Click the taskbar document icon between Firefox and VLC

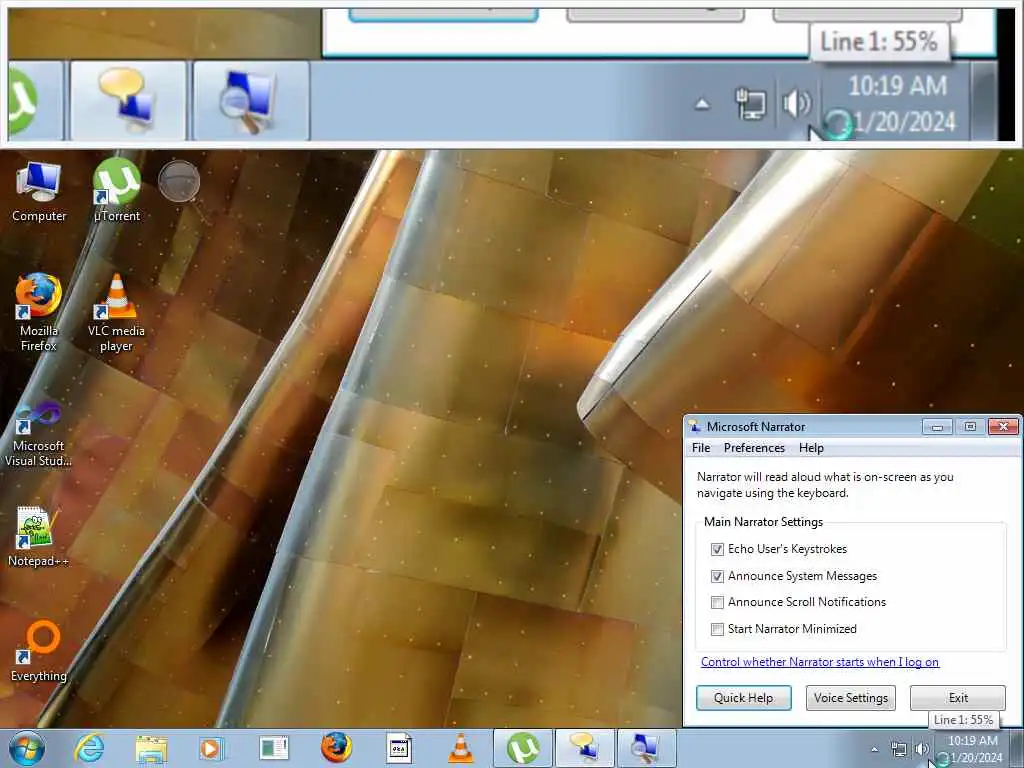(x=398, y=748)
